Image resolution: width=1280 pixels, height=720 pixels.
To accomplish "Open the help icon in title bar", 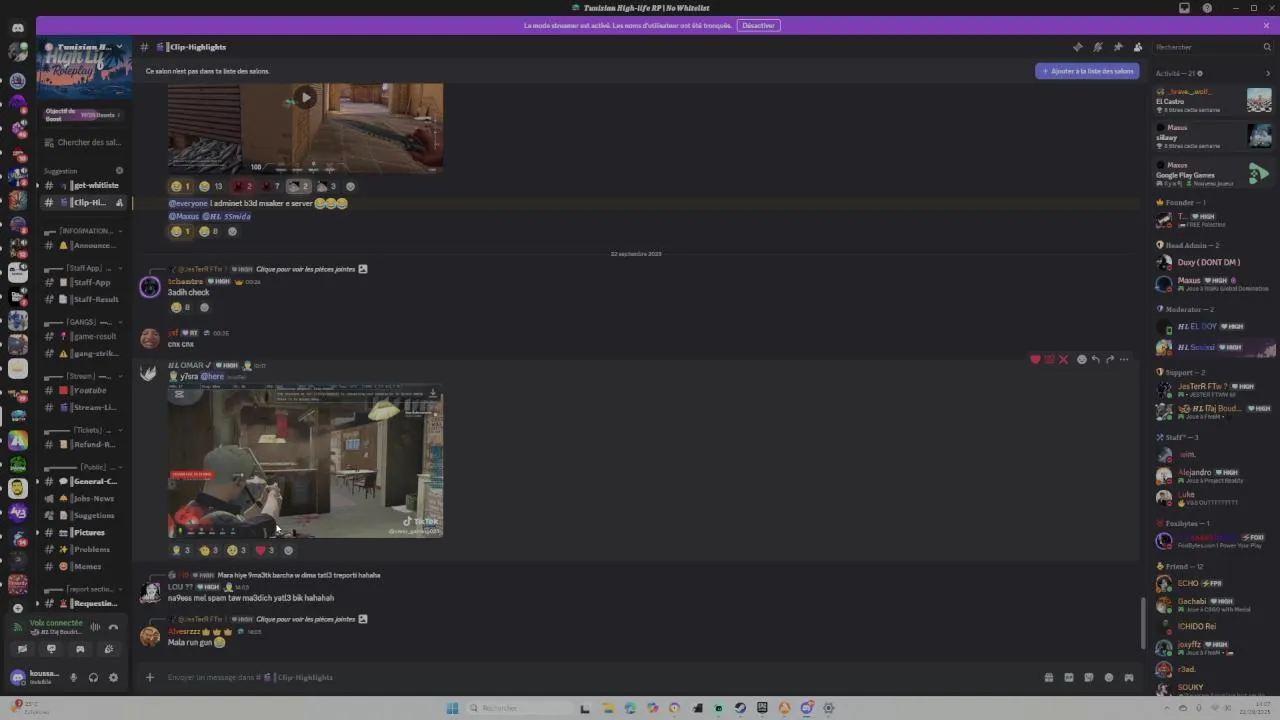I will click(1207, 8).
